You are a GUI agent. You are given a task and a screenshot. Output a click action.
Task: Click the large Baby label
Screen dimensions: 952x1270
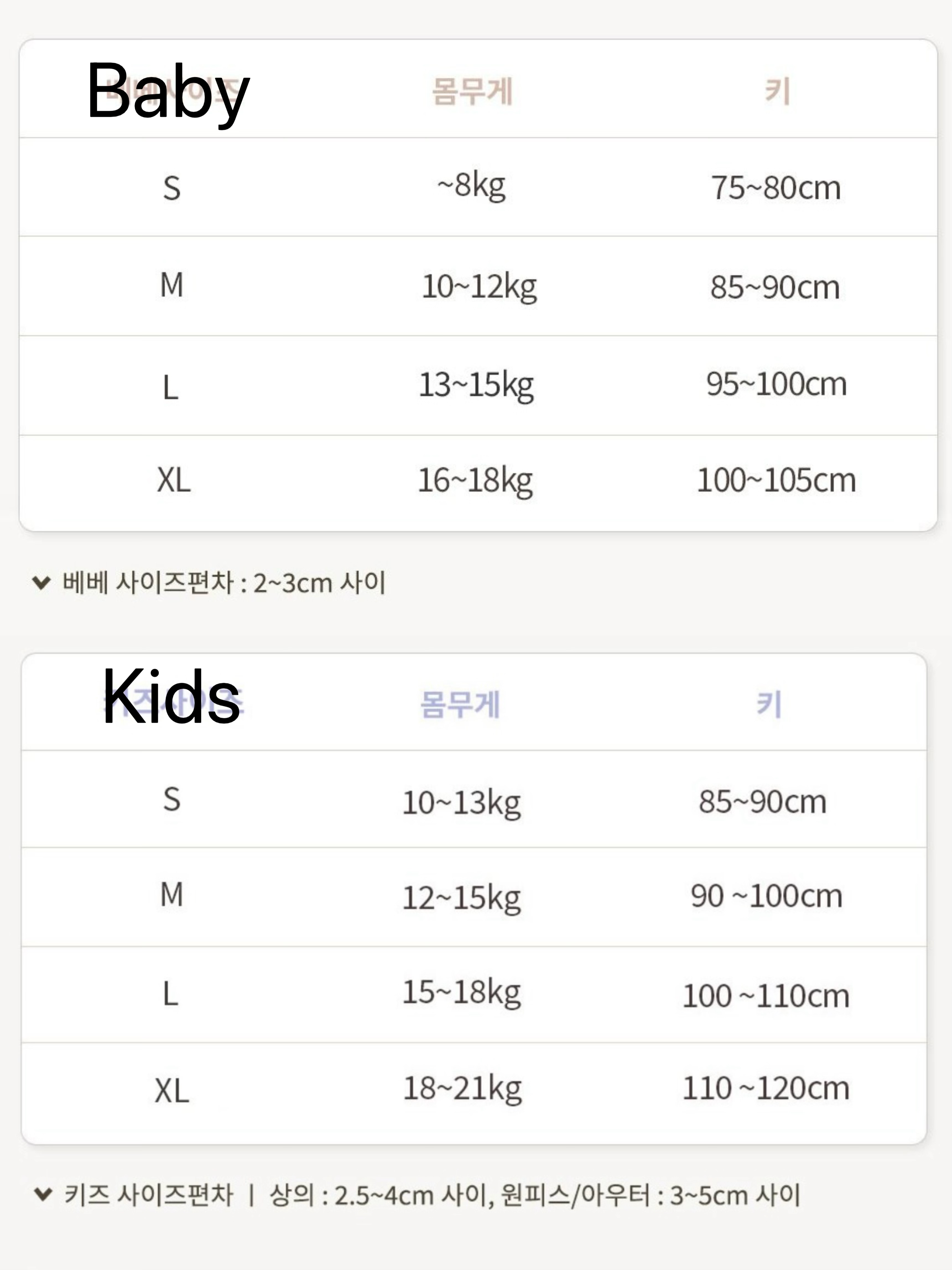[168, 91]
